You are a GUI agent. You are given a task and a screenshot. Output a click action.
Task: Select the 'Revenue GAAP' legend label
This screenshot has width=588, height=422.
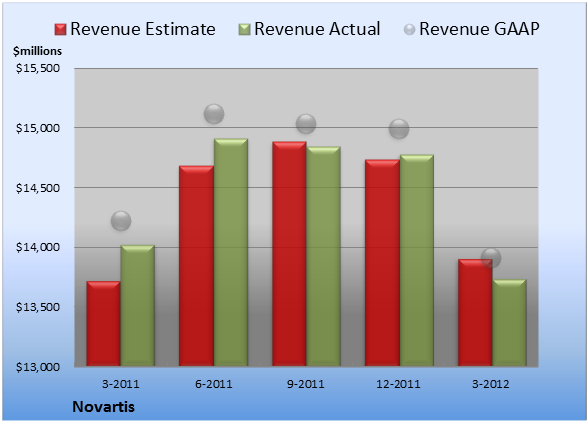click(479, 29)
